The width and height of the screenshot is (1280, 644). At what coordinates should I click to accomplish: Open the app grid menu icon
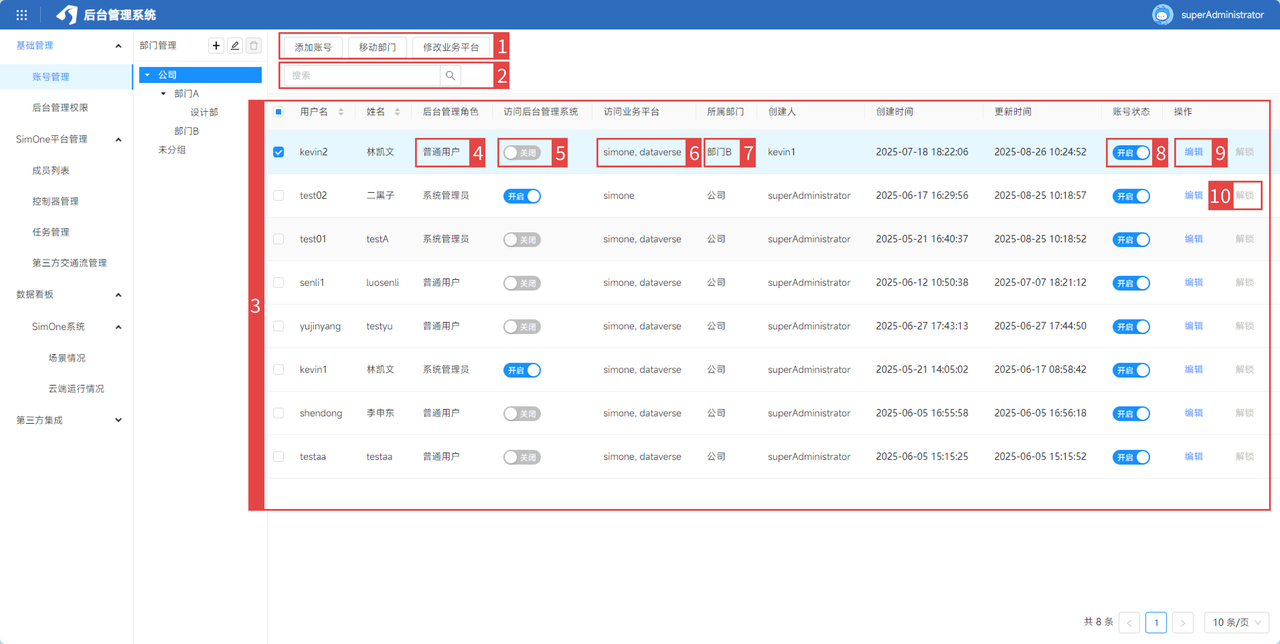22,15
